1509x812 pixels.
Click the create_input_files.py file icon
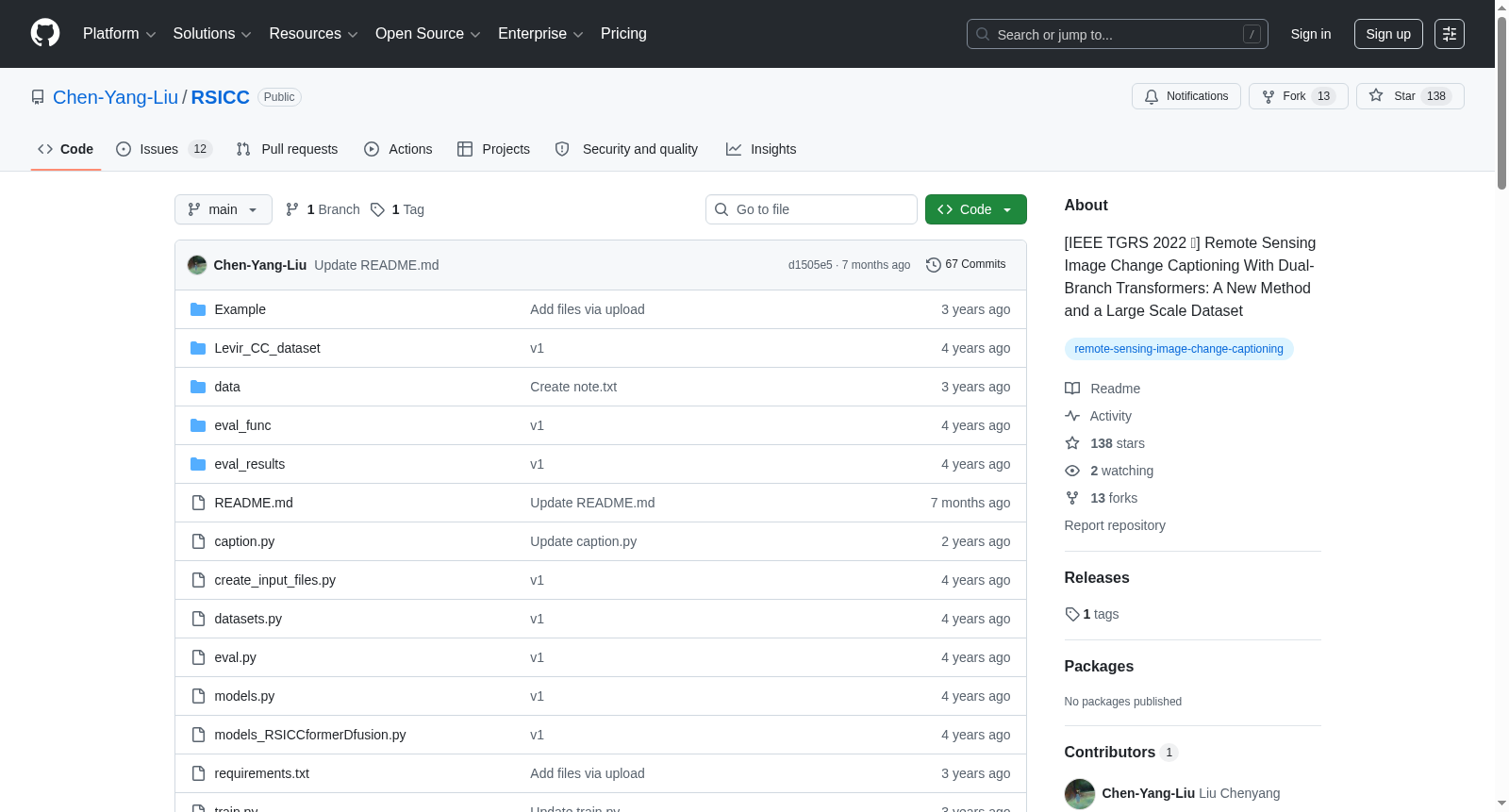point(198,580)
